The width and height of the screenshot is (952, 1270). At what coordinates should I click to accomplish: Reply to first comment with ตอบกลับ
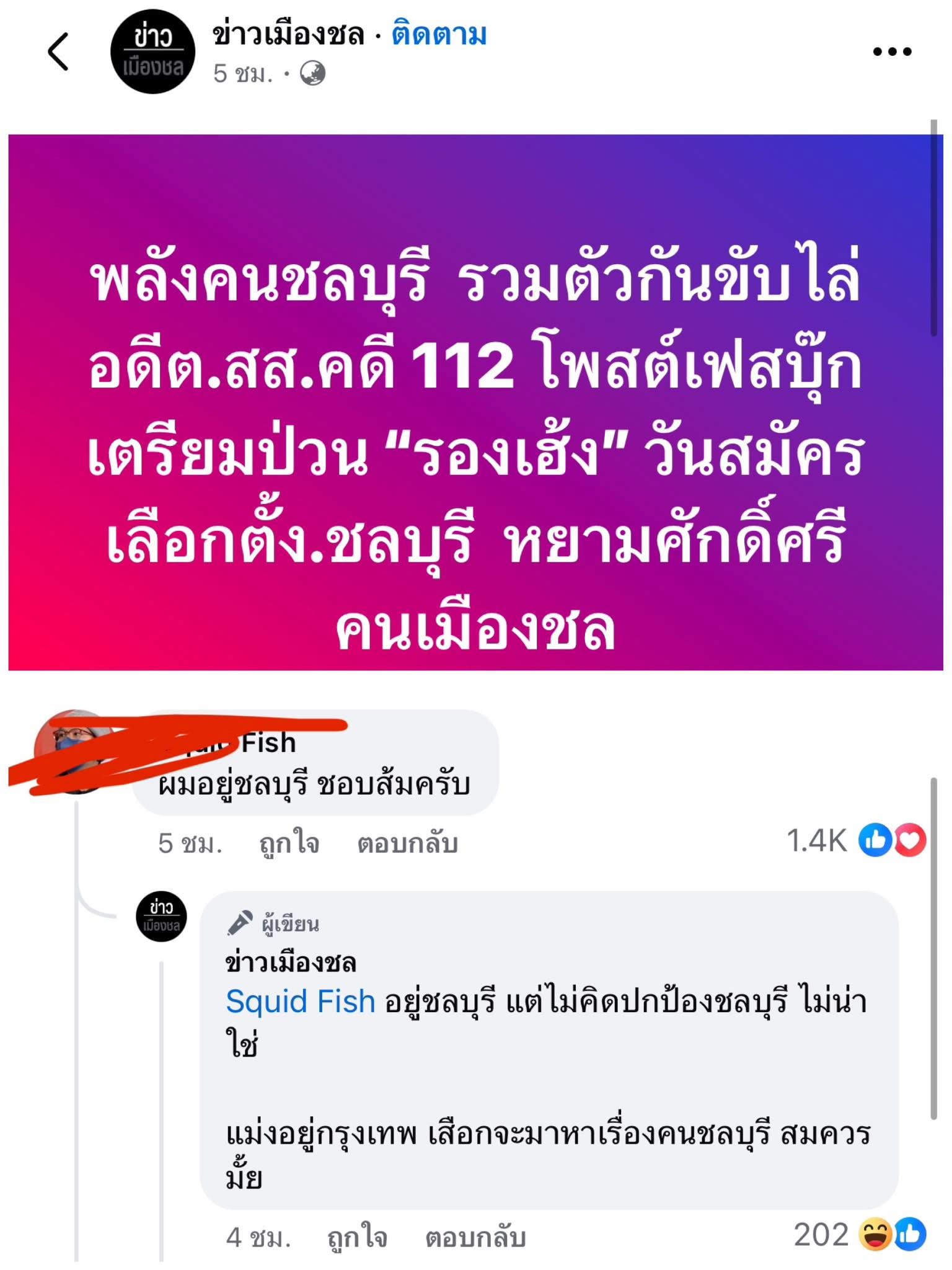(407, 843)
